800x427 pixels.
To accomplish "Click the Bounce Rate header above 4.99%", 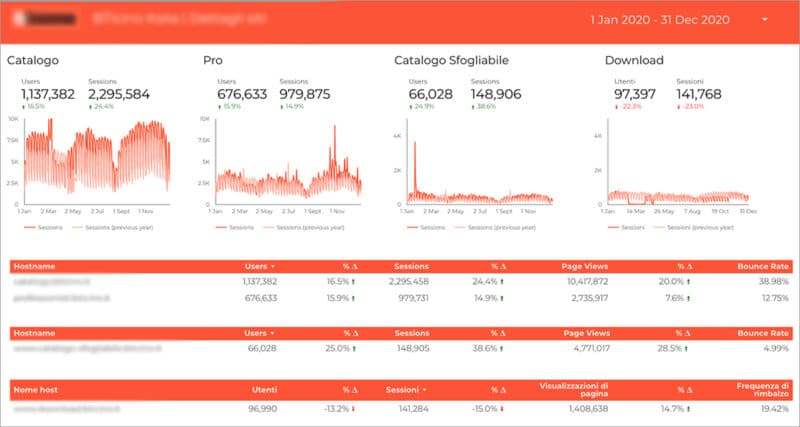I will (x=763, y=333).
